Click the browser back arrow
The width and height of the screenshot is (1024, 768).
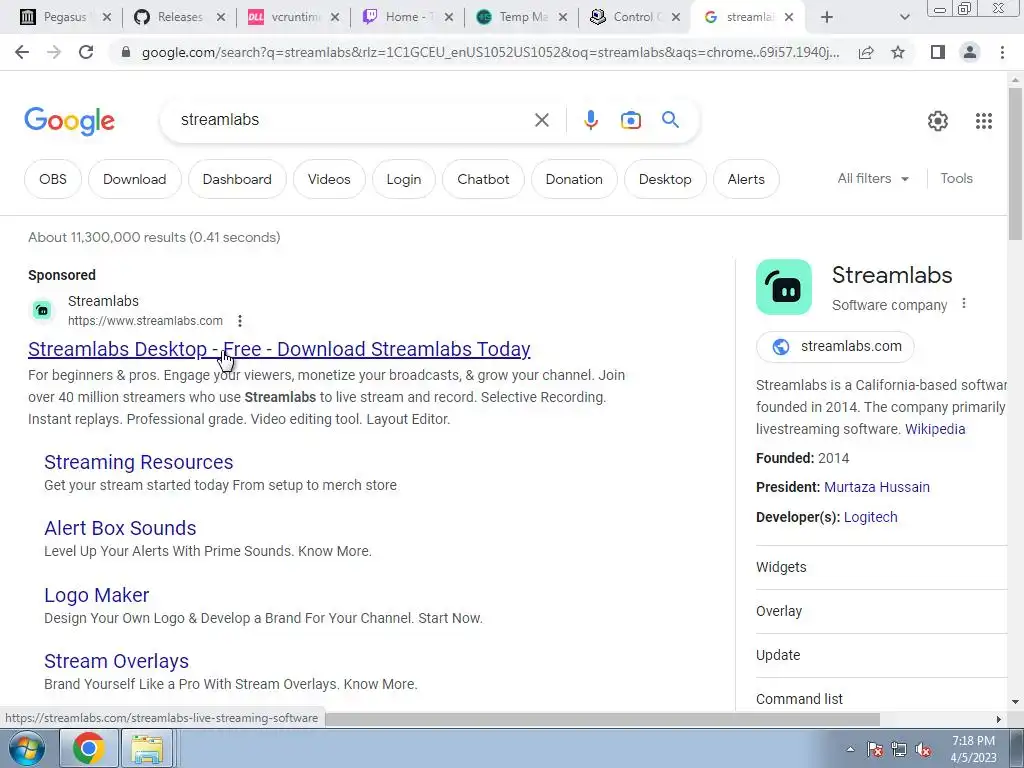22,52
